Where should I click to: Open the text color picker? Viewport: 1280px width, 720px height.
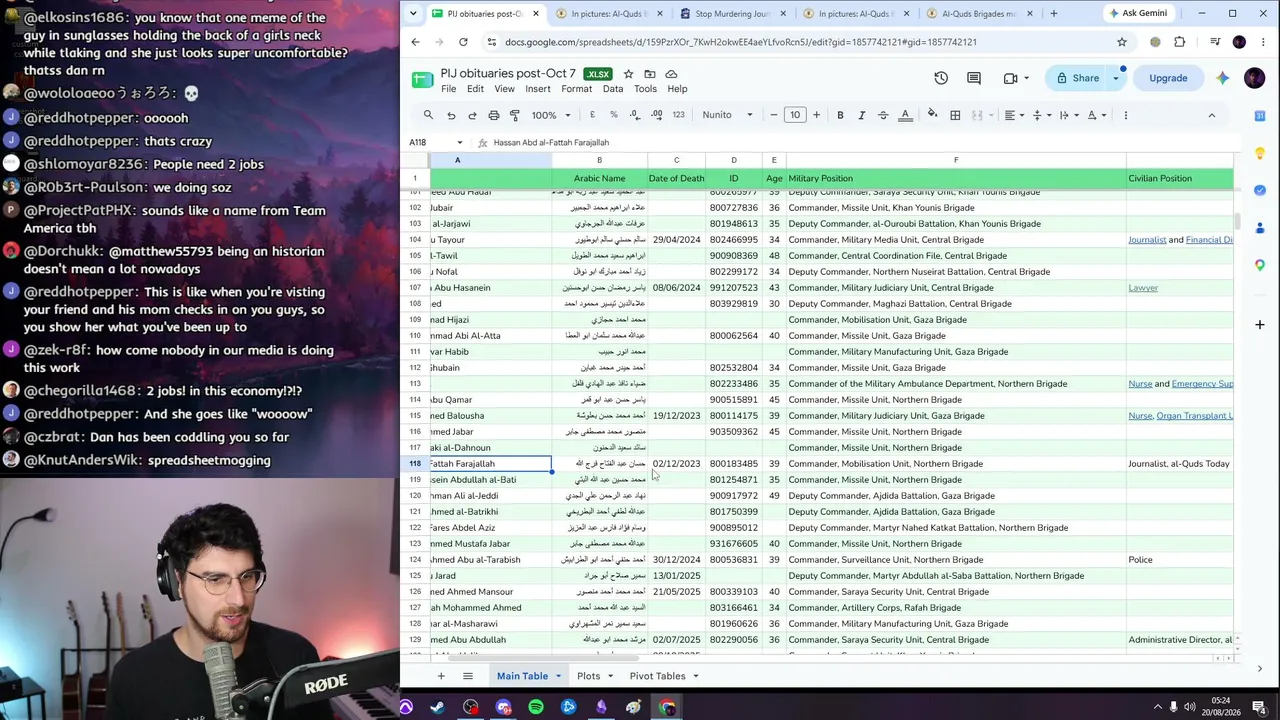click(905, 115)
